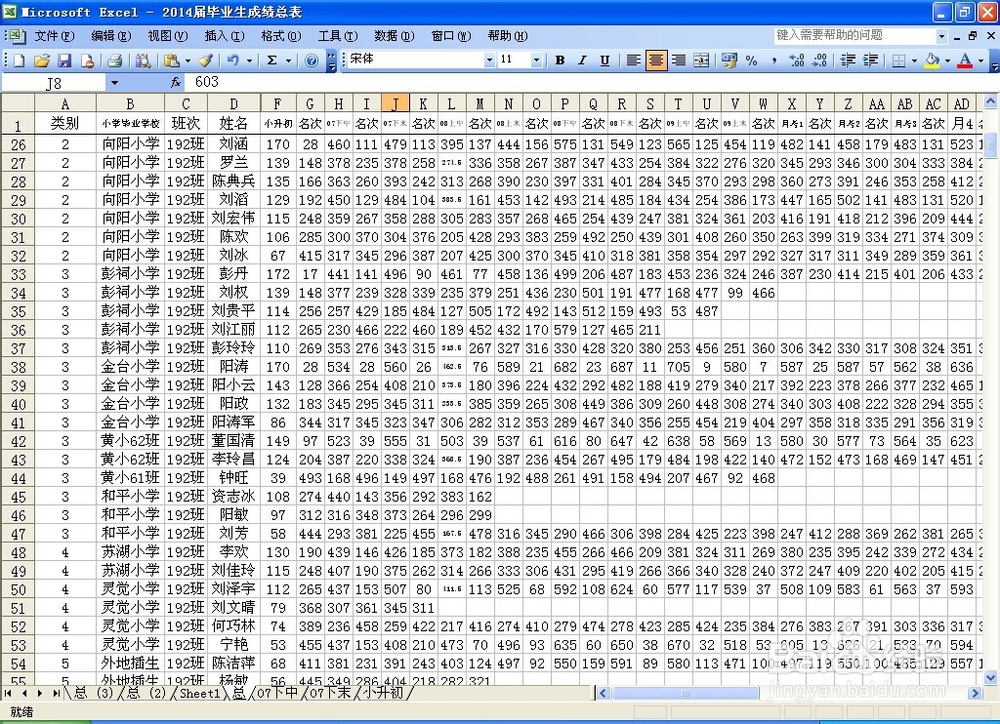Toggle italic formatting
The height and width of the screenshot is (724, 1000).
pos(581,60)
